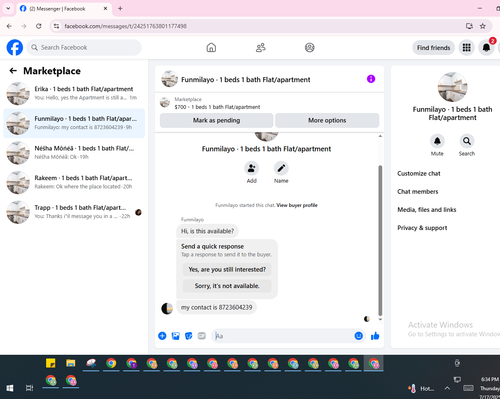Click More options button
500x399 pixels.
pos(327,120)
